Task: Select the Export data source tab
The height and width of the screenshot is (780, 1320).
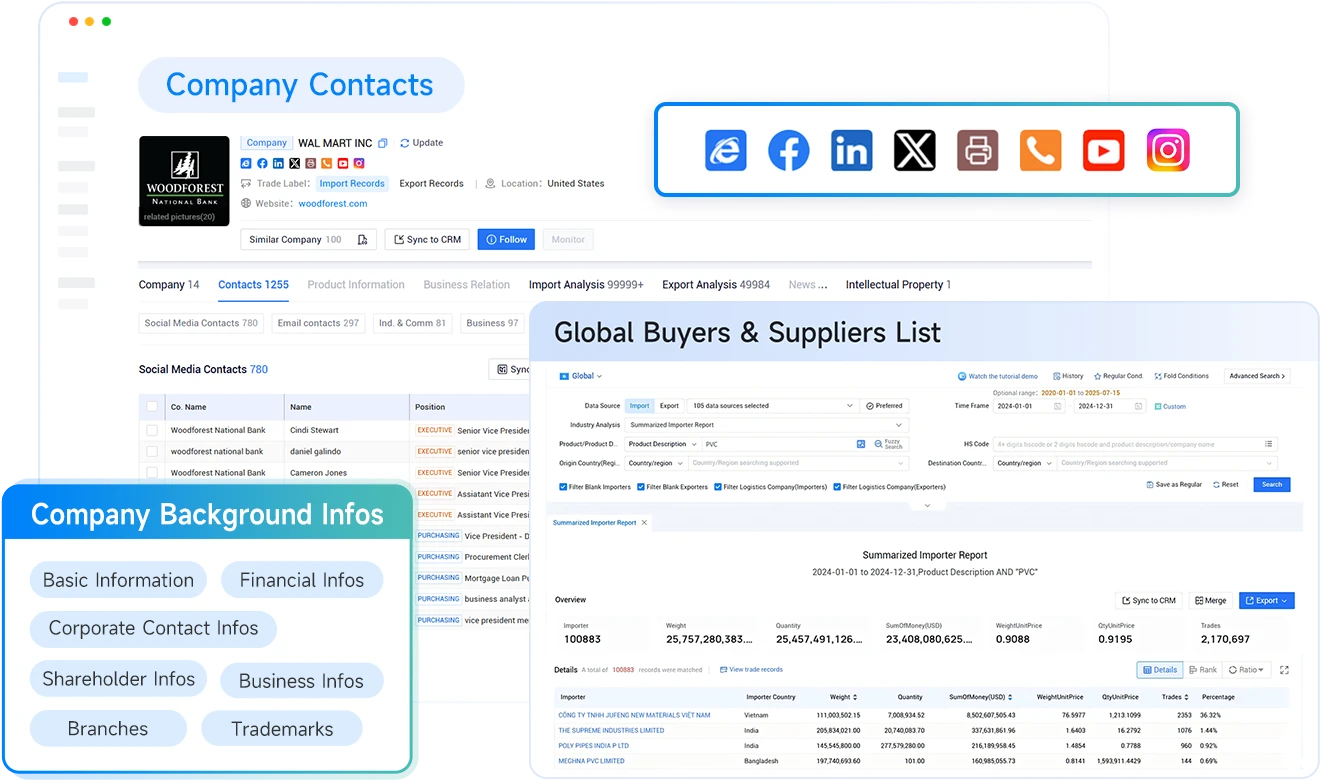Action: coord(669,406)
